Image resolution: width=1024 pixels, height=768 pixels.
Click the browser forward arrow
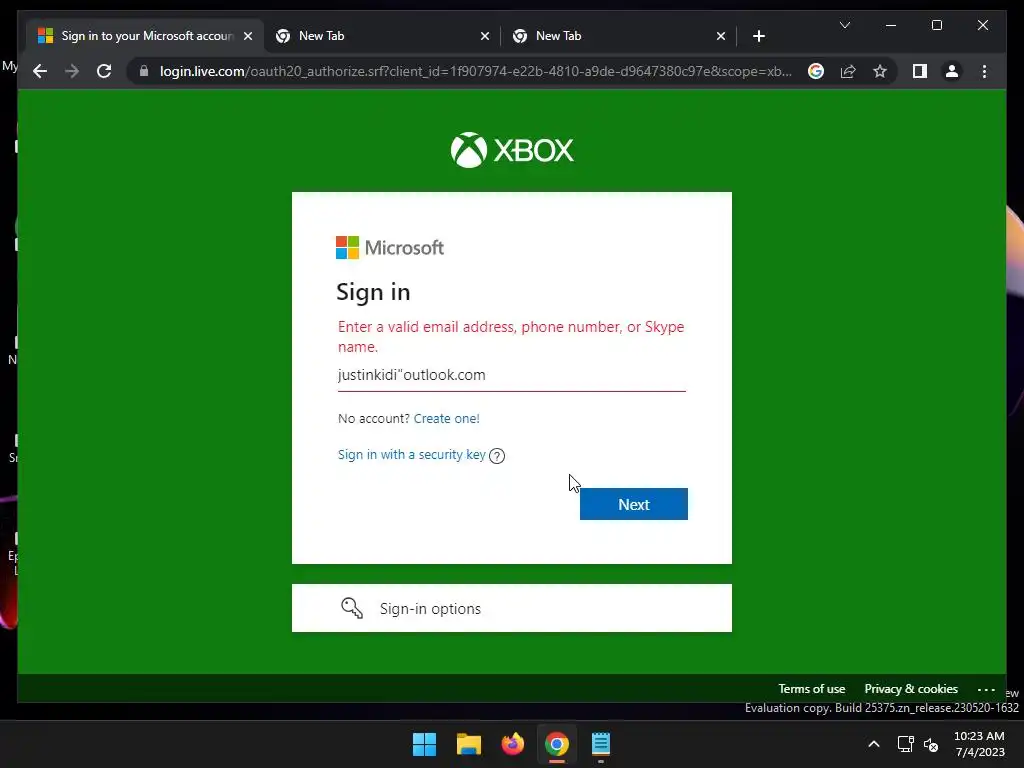pyautogui.click(x=72, y=71)
